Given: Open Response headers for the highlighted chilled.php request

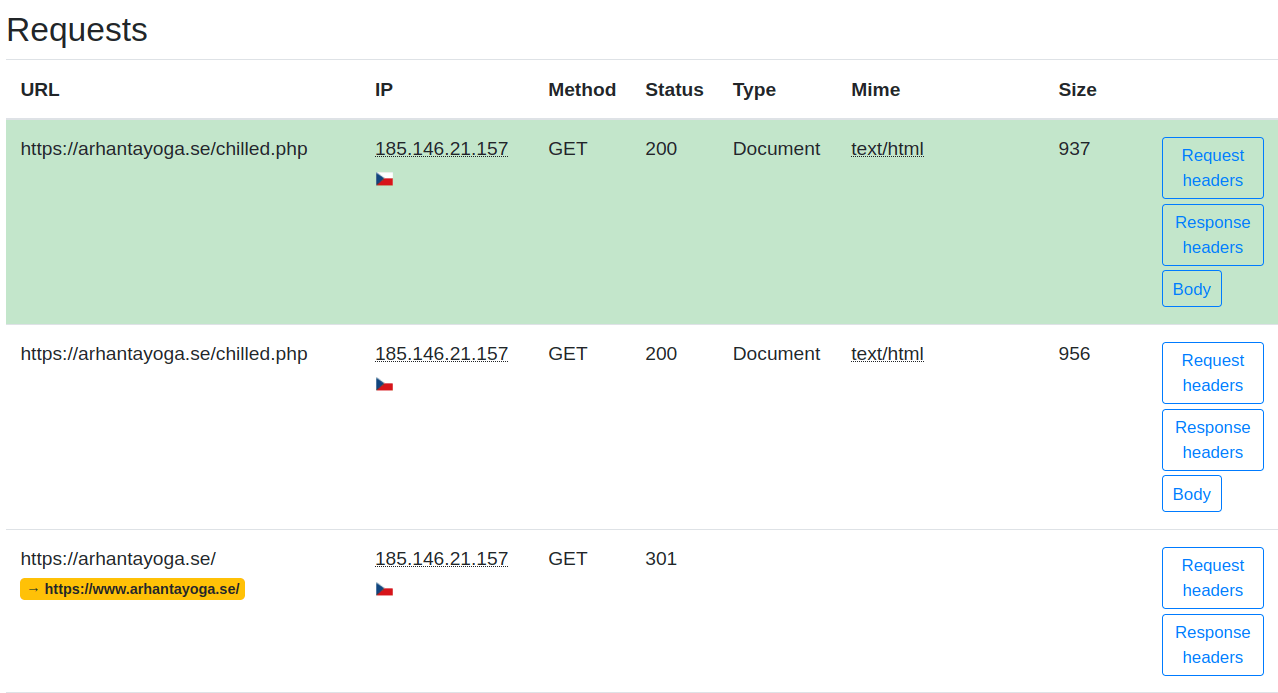Looking at the screenshot, I should [1212, 234].
